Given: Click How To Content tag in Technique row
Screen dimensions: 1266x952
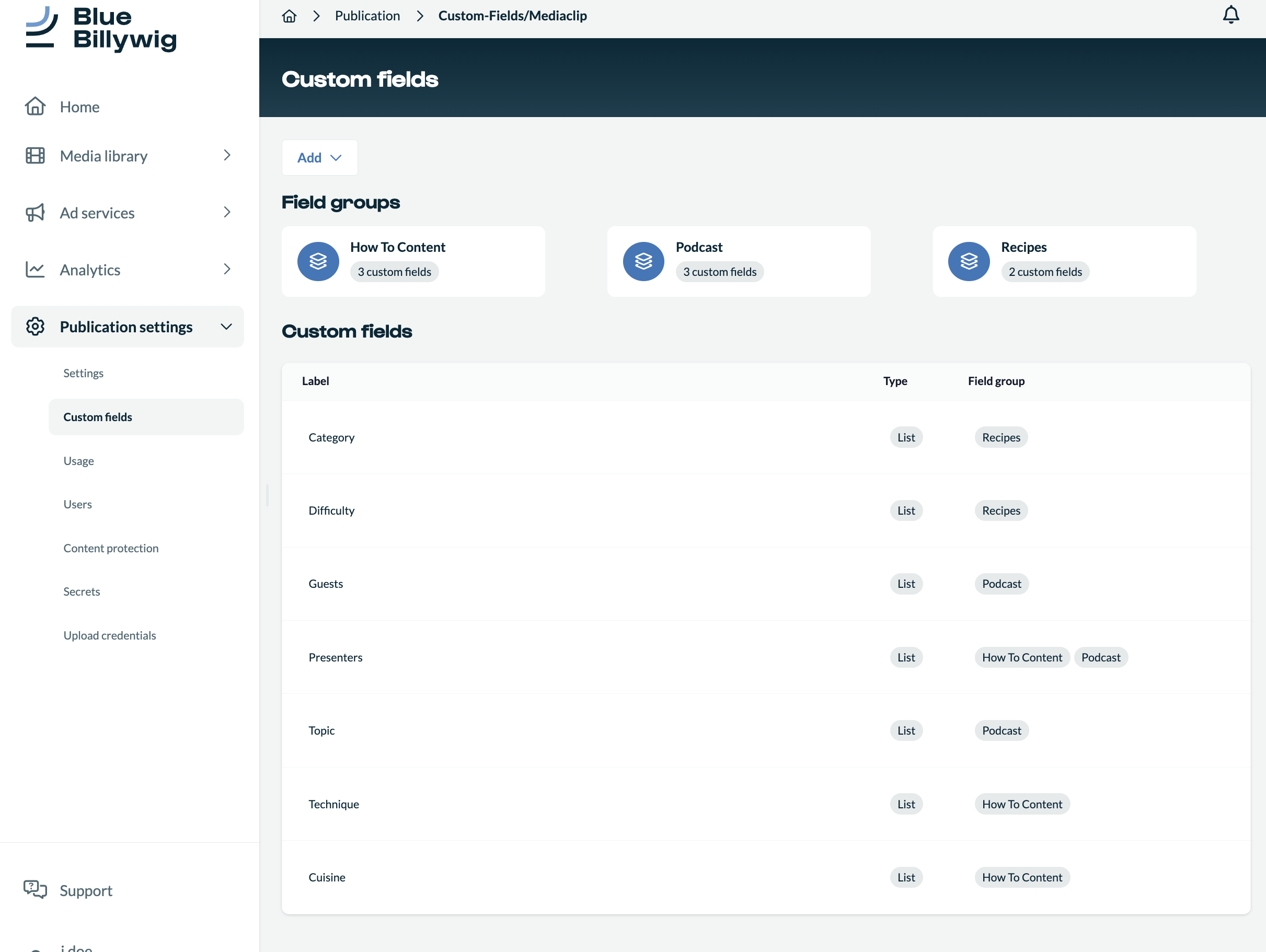Looking at the screenshot, I should pyautogui.click(x=1021, y=804).
